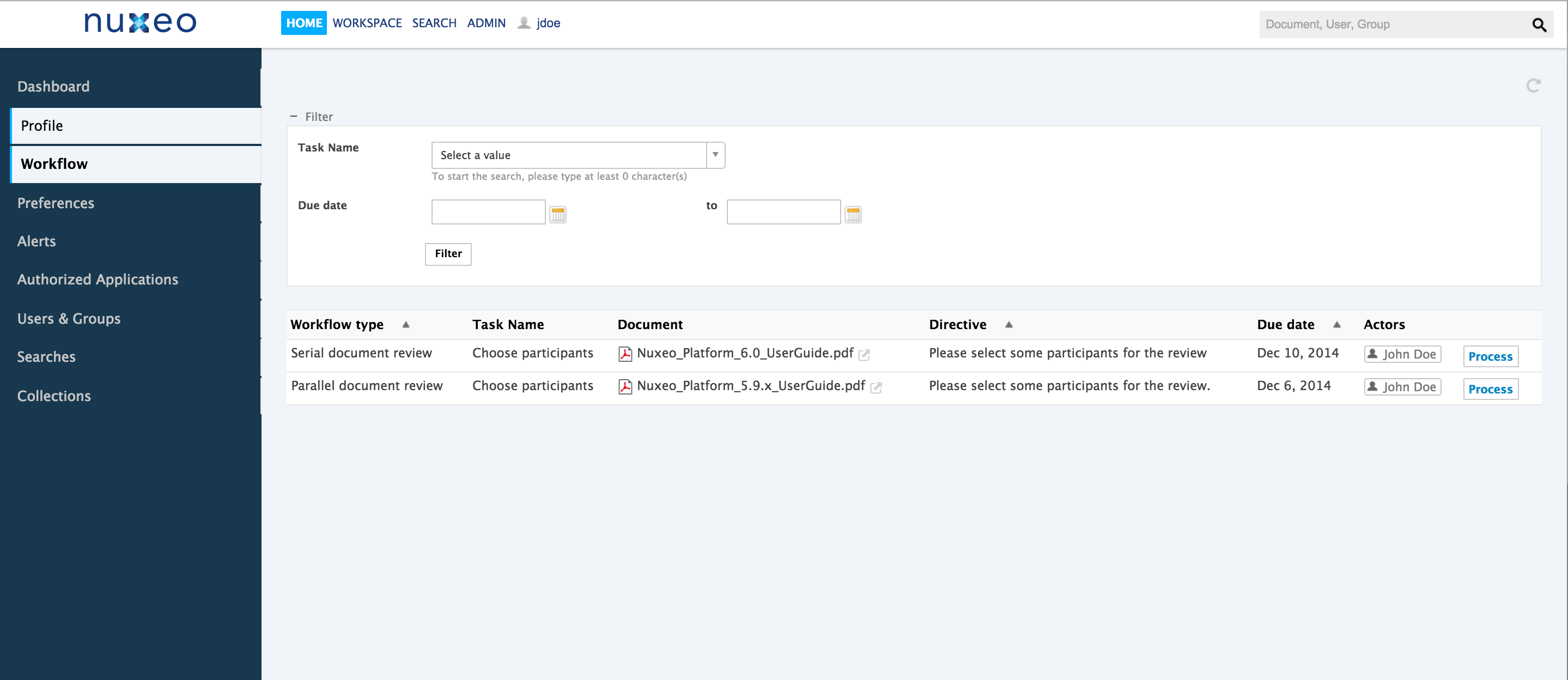Click the directive text in the Serial review row
The height and width of the screenshot is (680, 1568).
click(1067, 354)
